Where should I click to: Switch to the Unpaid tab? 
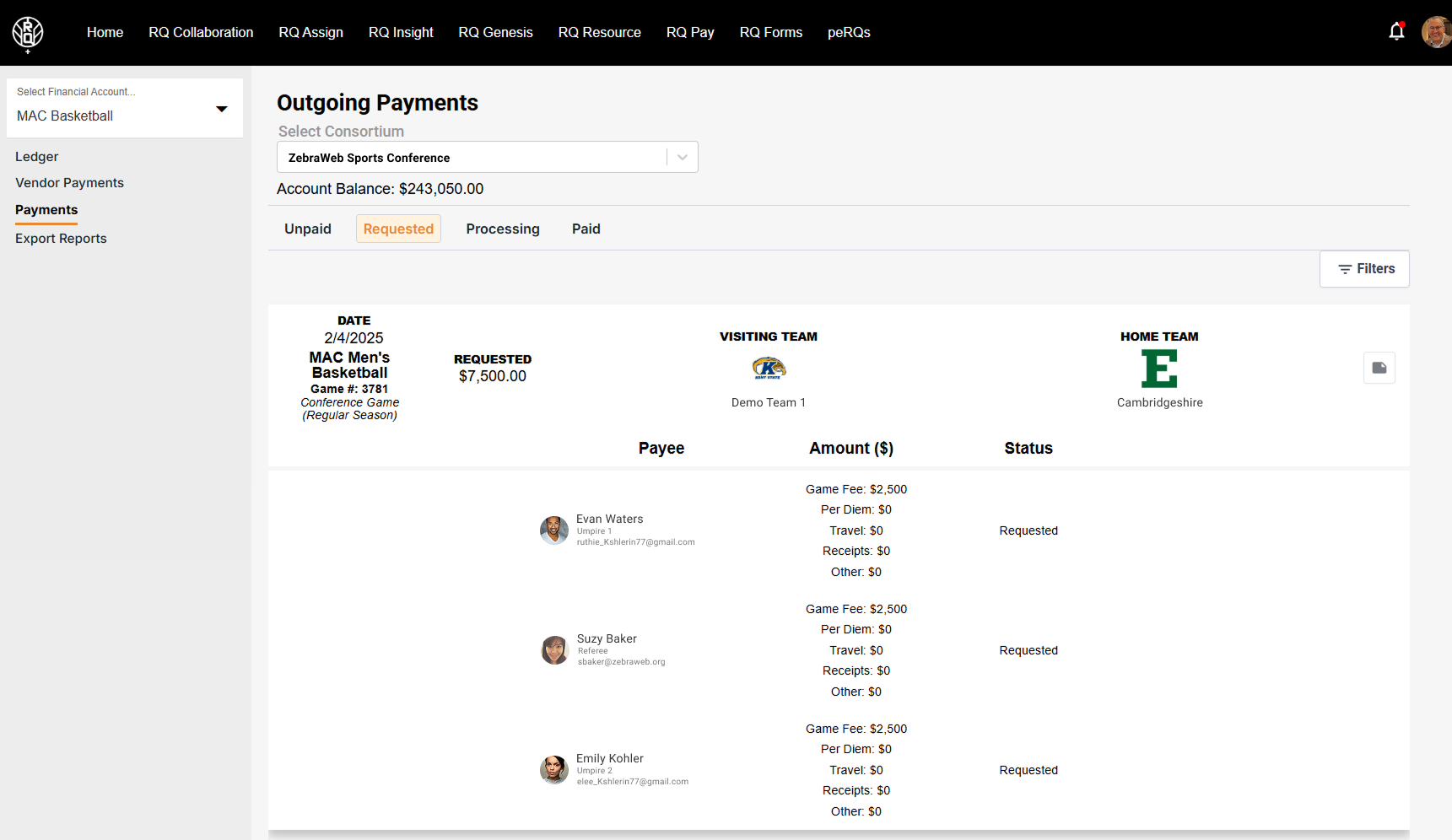[308, 229]
